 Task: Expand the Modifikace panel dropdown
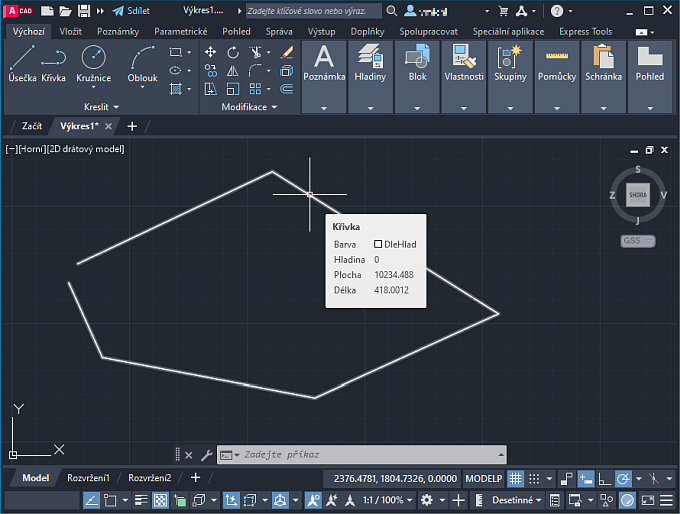[x=249, y=106]
